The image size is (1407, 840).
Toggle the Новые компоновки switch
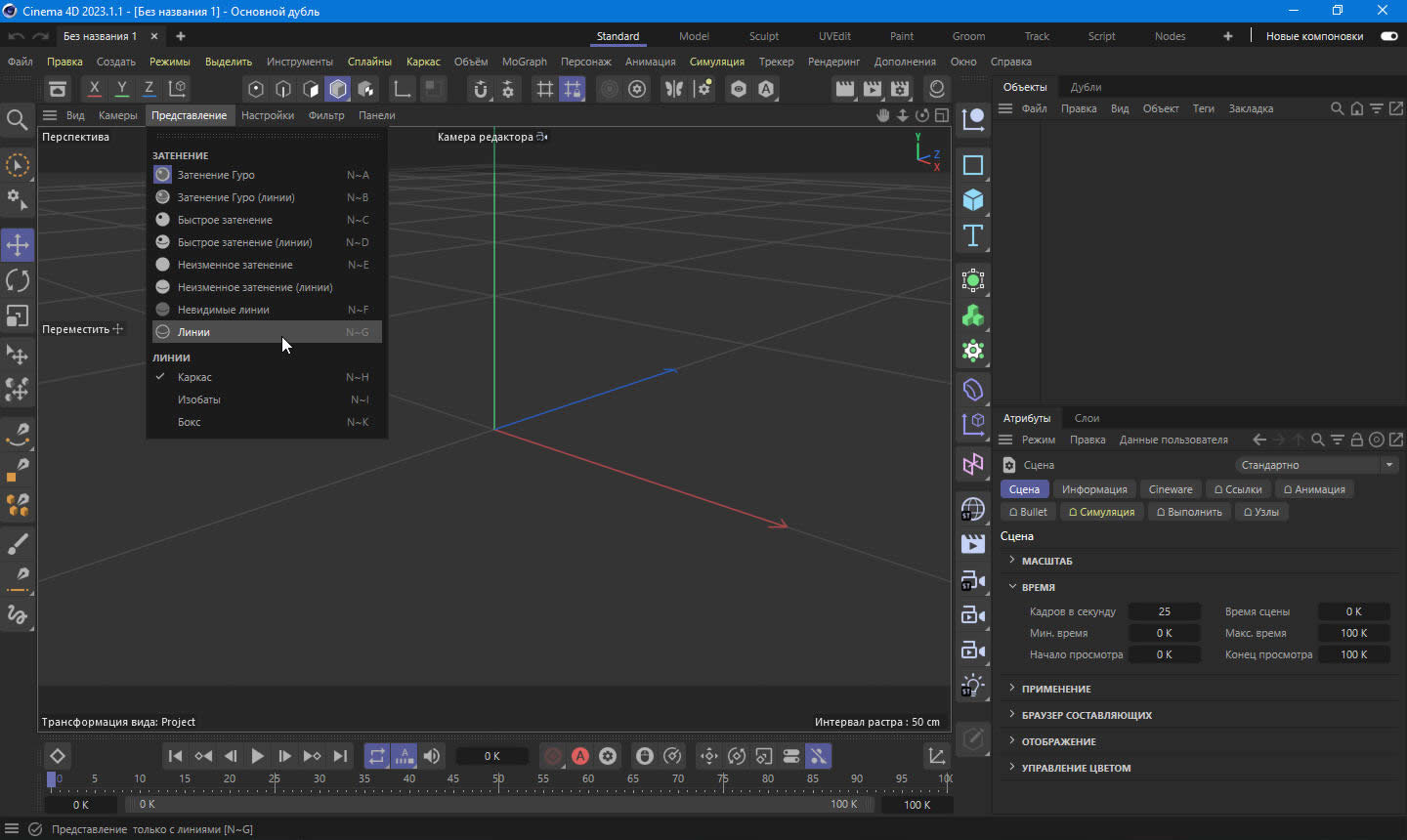[1388, 36]
